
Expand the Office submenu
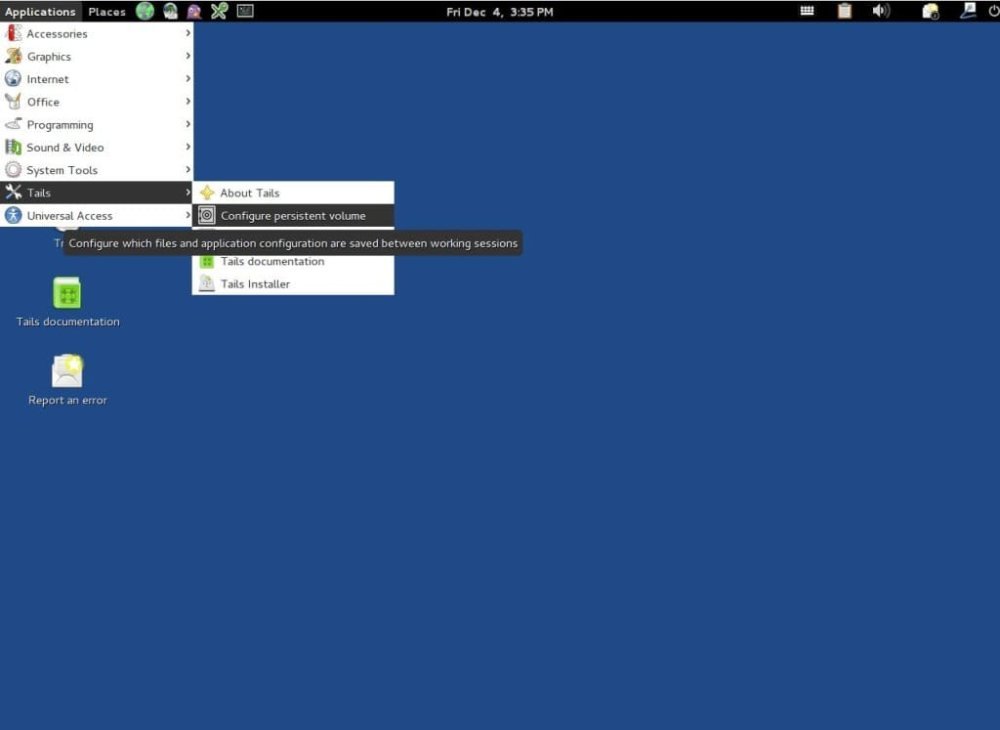[x=97, y=102]
